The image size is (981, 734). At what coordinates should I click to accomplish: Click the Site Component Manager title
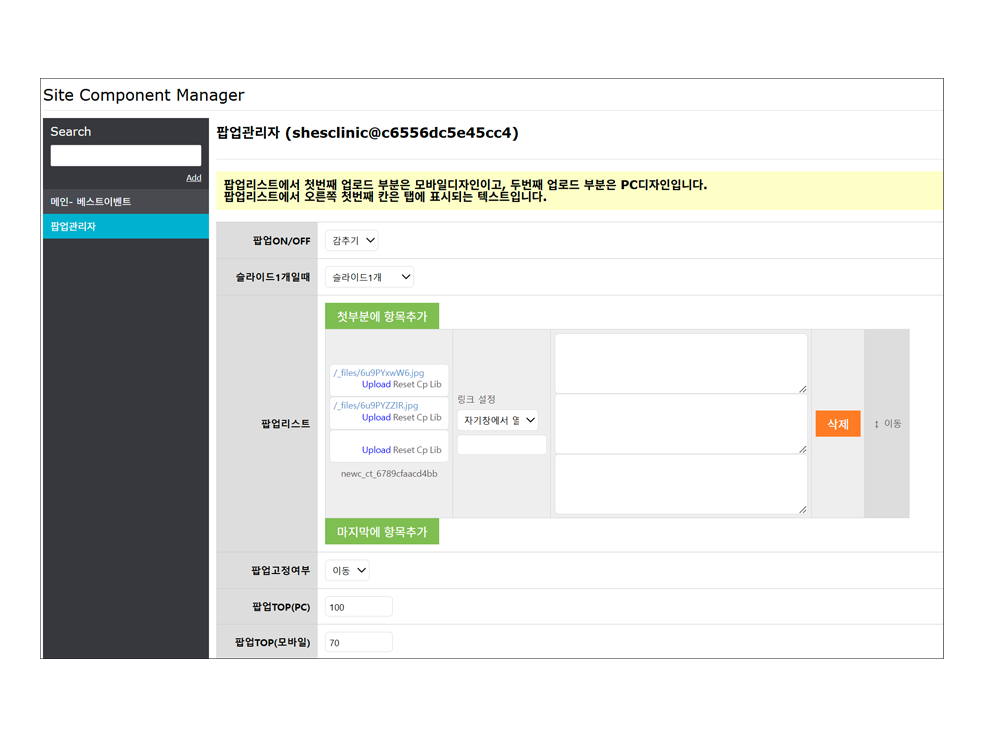point(144,95)
